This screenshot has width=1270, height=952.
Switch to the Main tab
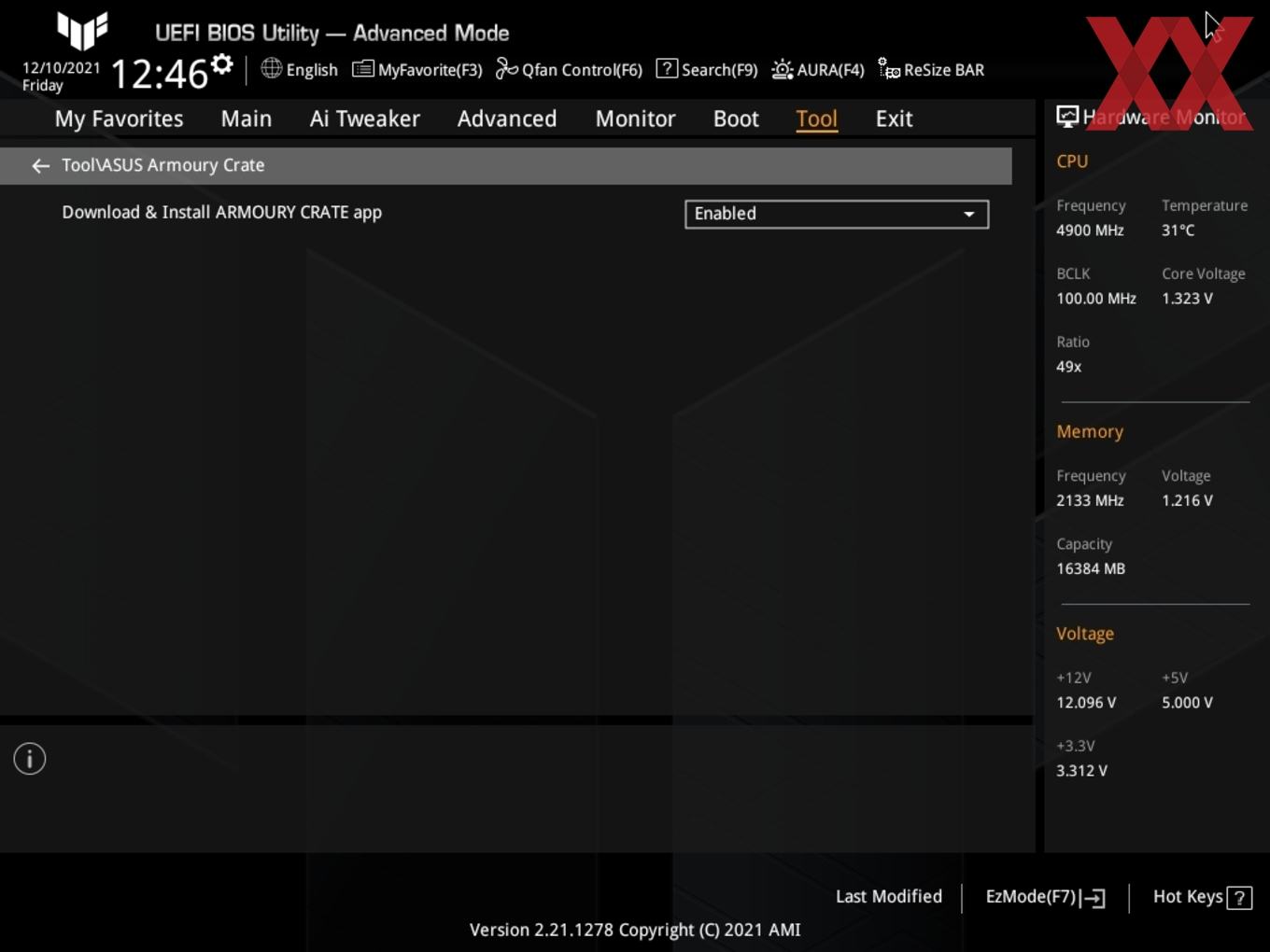[x=247, y=119]
